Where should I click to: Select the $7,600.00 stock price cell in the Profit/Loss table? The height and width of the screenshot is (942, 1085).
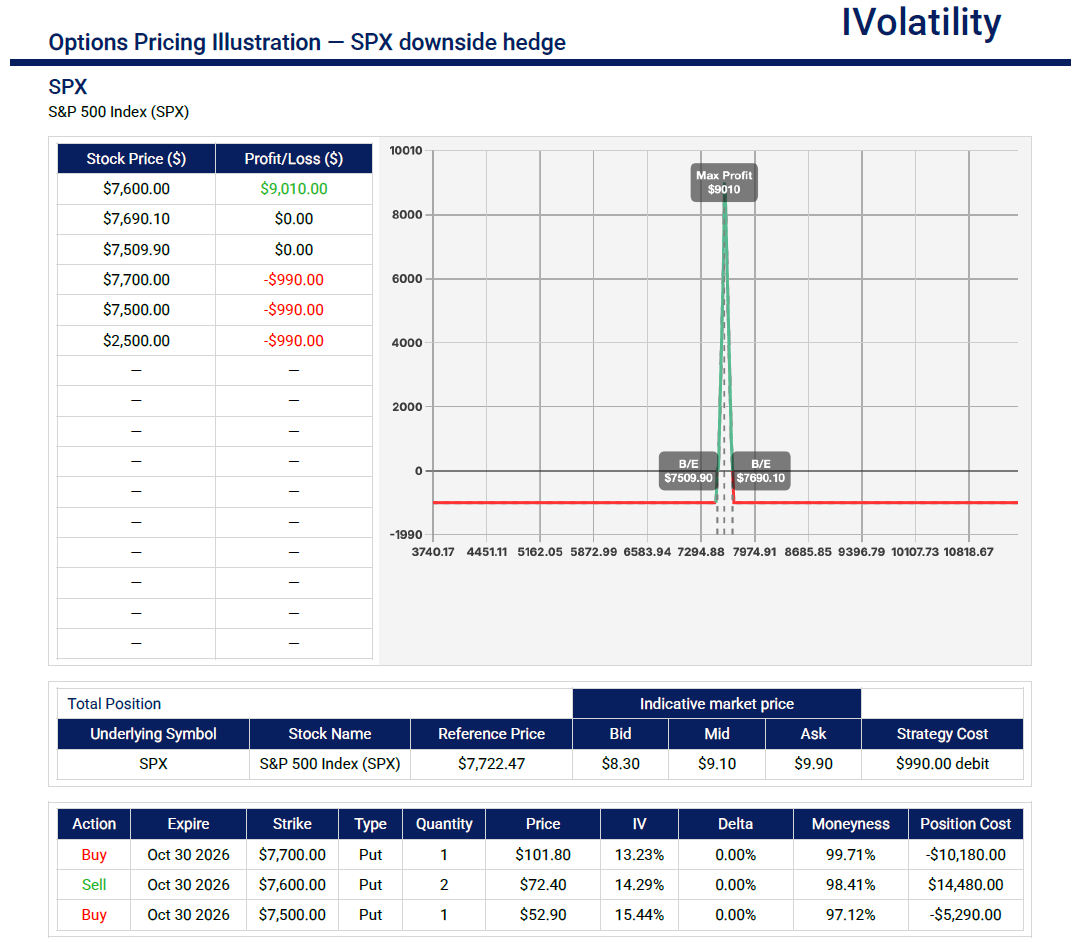136,189
